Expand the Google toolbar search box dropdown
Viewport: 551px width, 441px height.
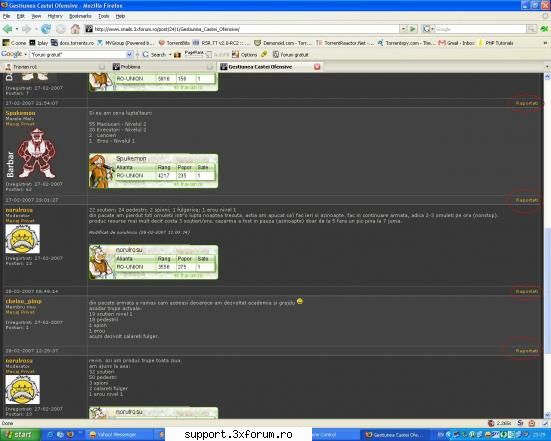click(129, 54)
